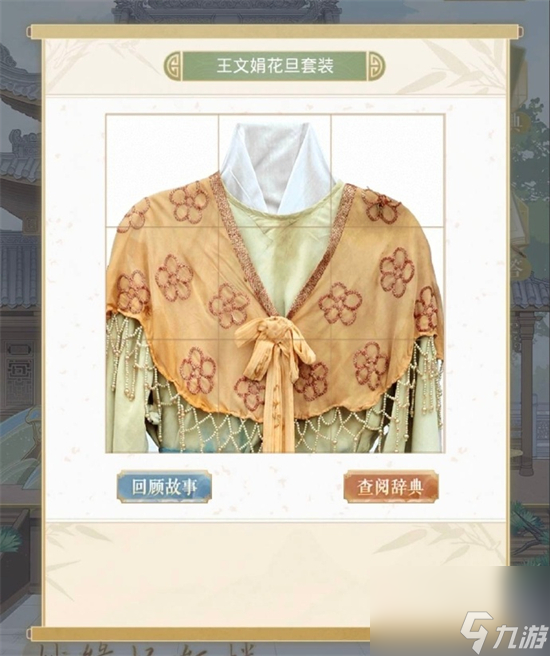Pick the bottom-right tile with pearl net fringe
The height and width of the screenshot is (656, 550).
coord(387,396)
